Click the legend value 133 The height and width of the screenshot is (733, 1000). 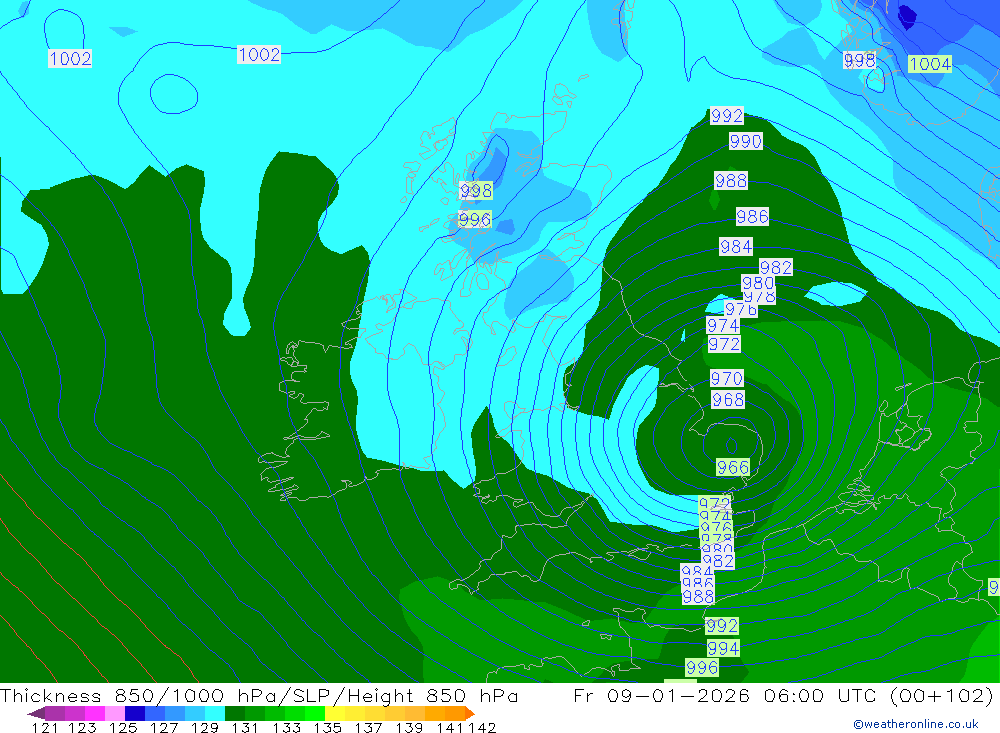(x=286, y=727)
